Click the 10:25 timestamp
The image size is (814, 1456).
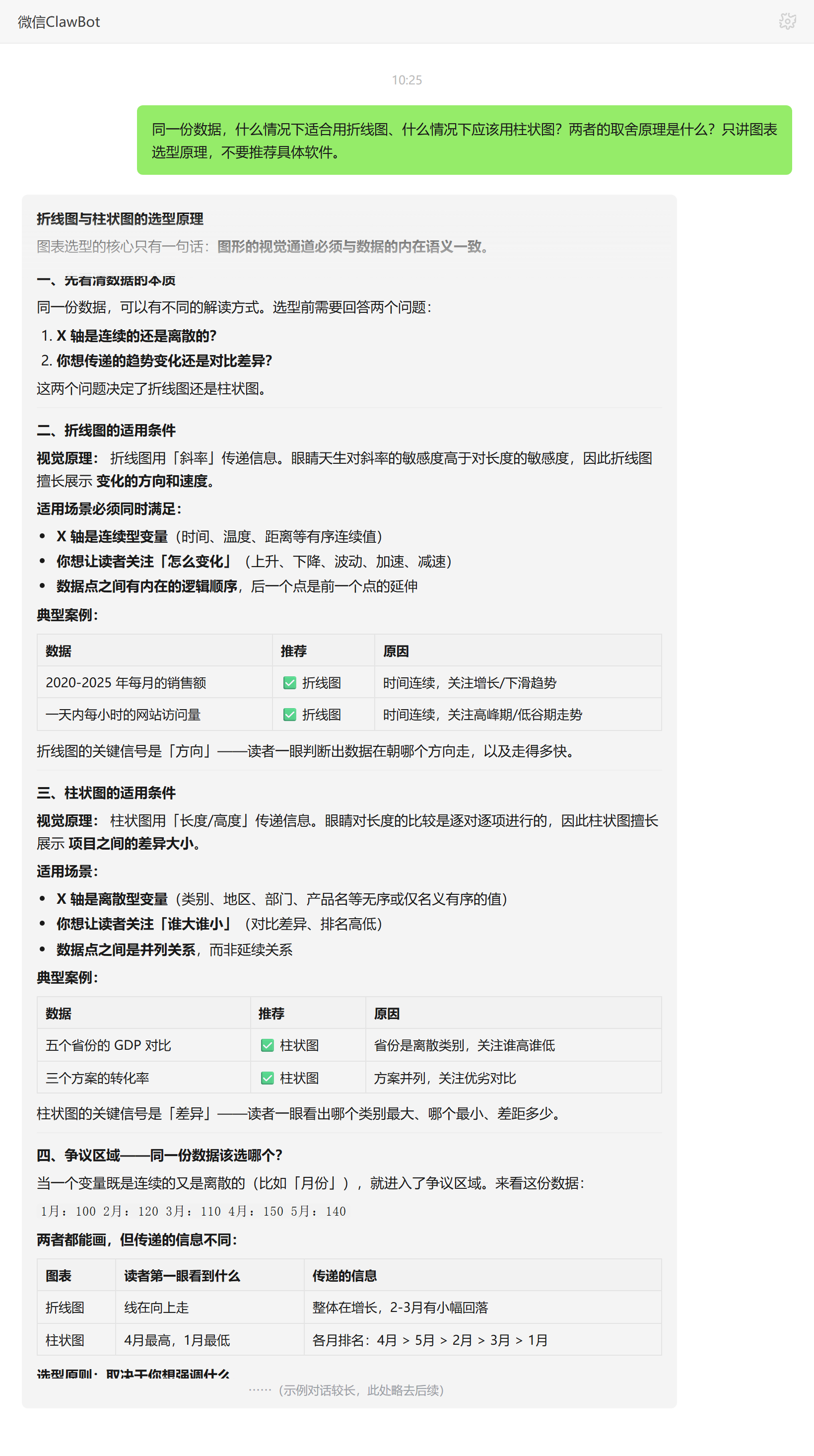click(x=407, y=80)
